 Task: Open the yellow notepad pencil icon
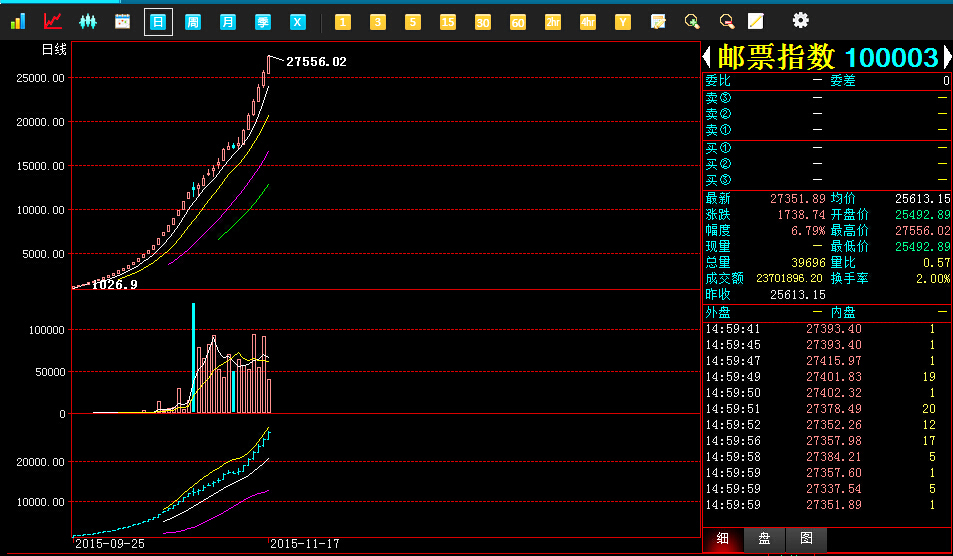coord(756,21)
